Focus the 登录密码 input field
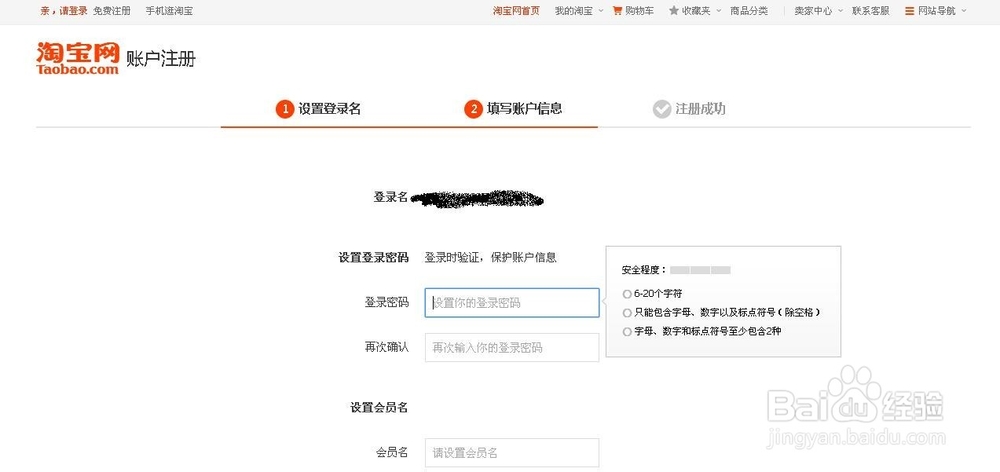 click(x=512, y=303)
